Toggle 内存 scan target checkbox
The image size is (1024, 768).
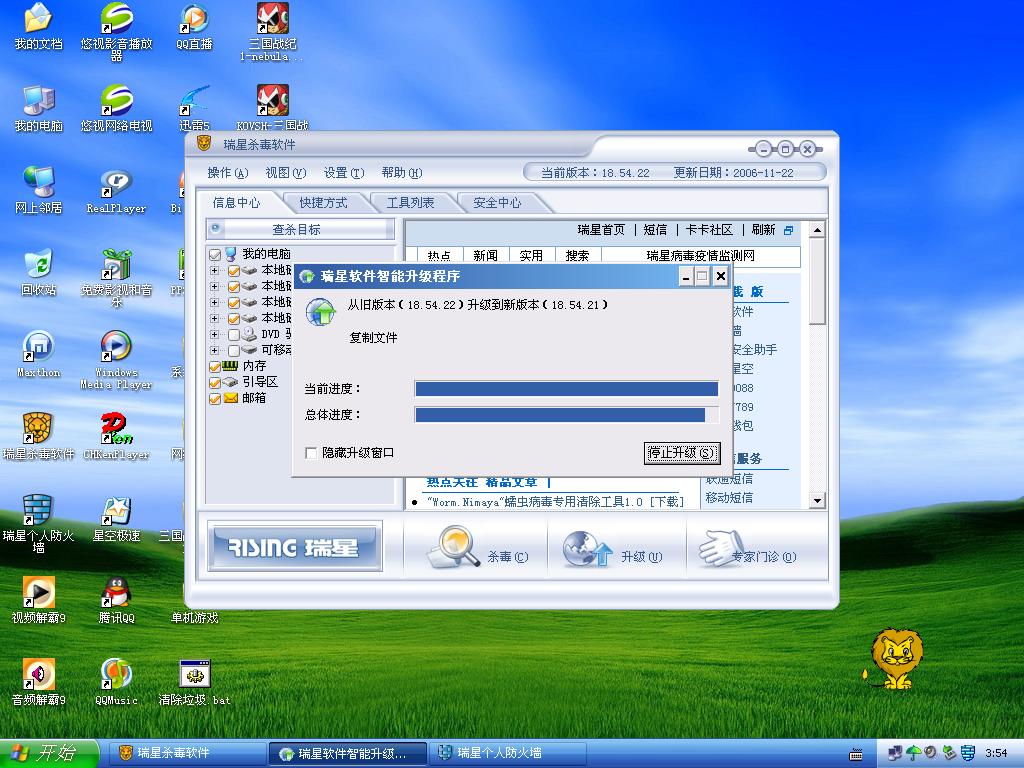pos(215,366)
